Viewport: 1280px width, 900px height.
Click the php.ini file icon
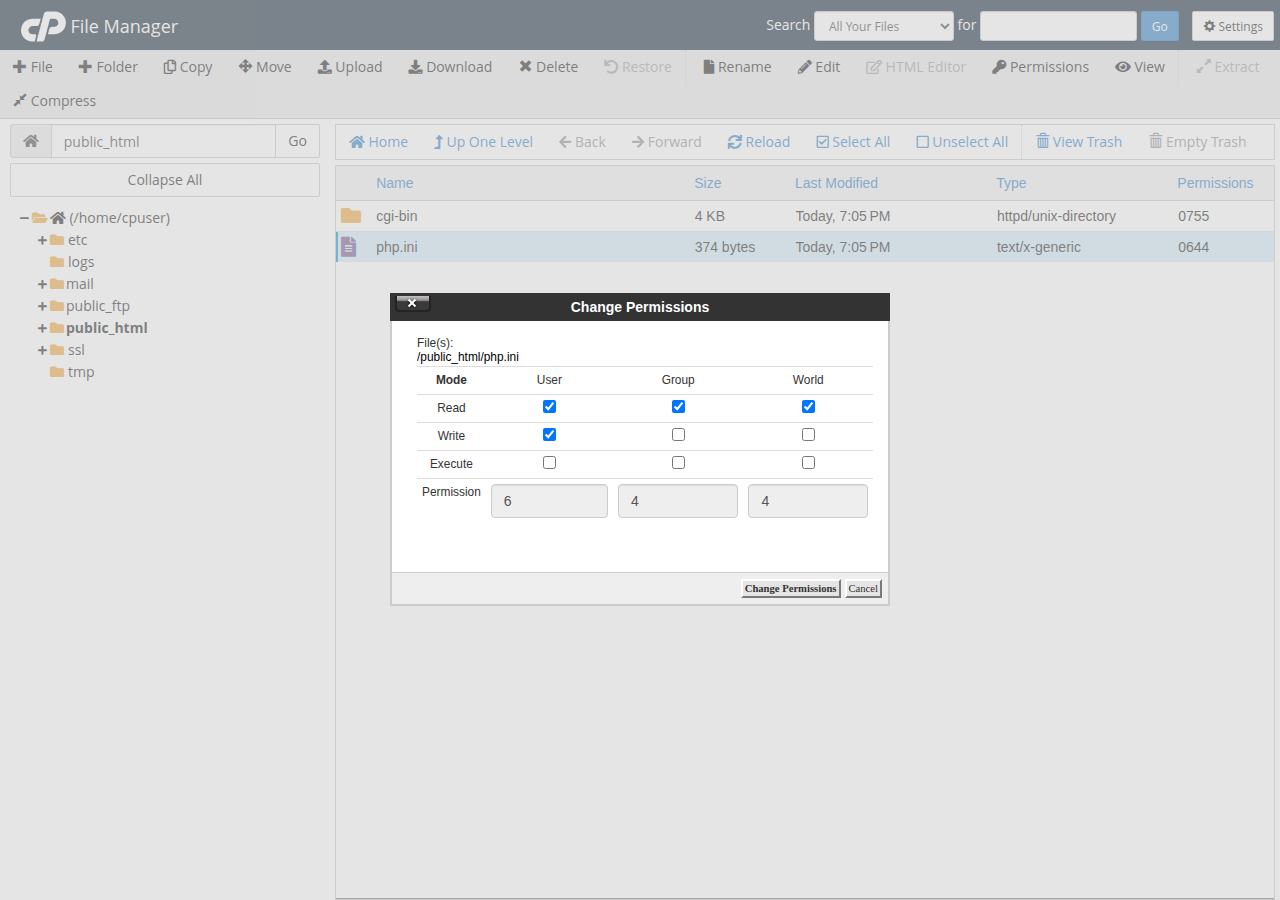348,247
